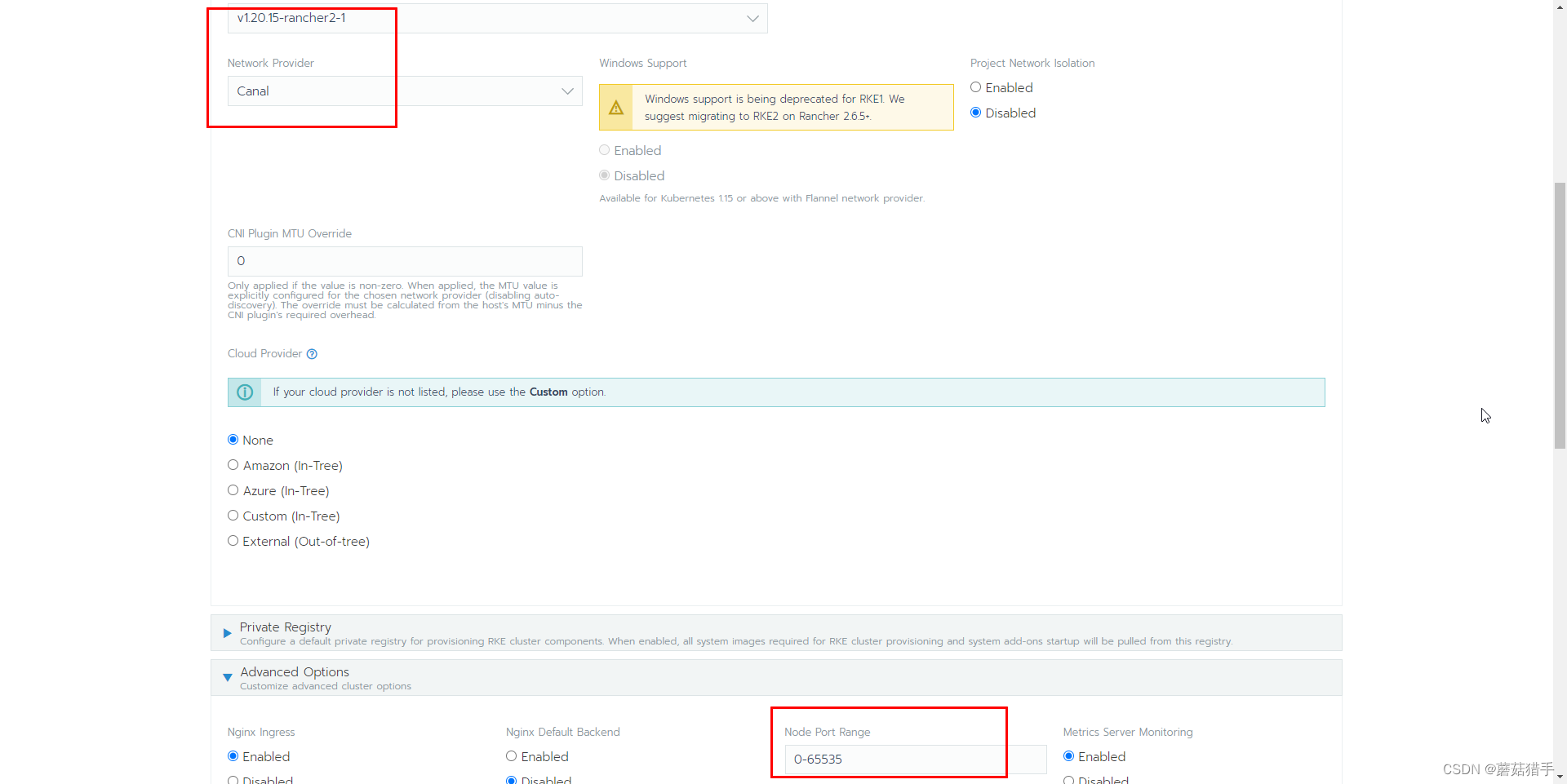Image resolution: width=1567 pixels, height=784 pixels.
Task: Enable Metrics Server Monitoring
Action: click(x=1069, y=756)
